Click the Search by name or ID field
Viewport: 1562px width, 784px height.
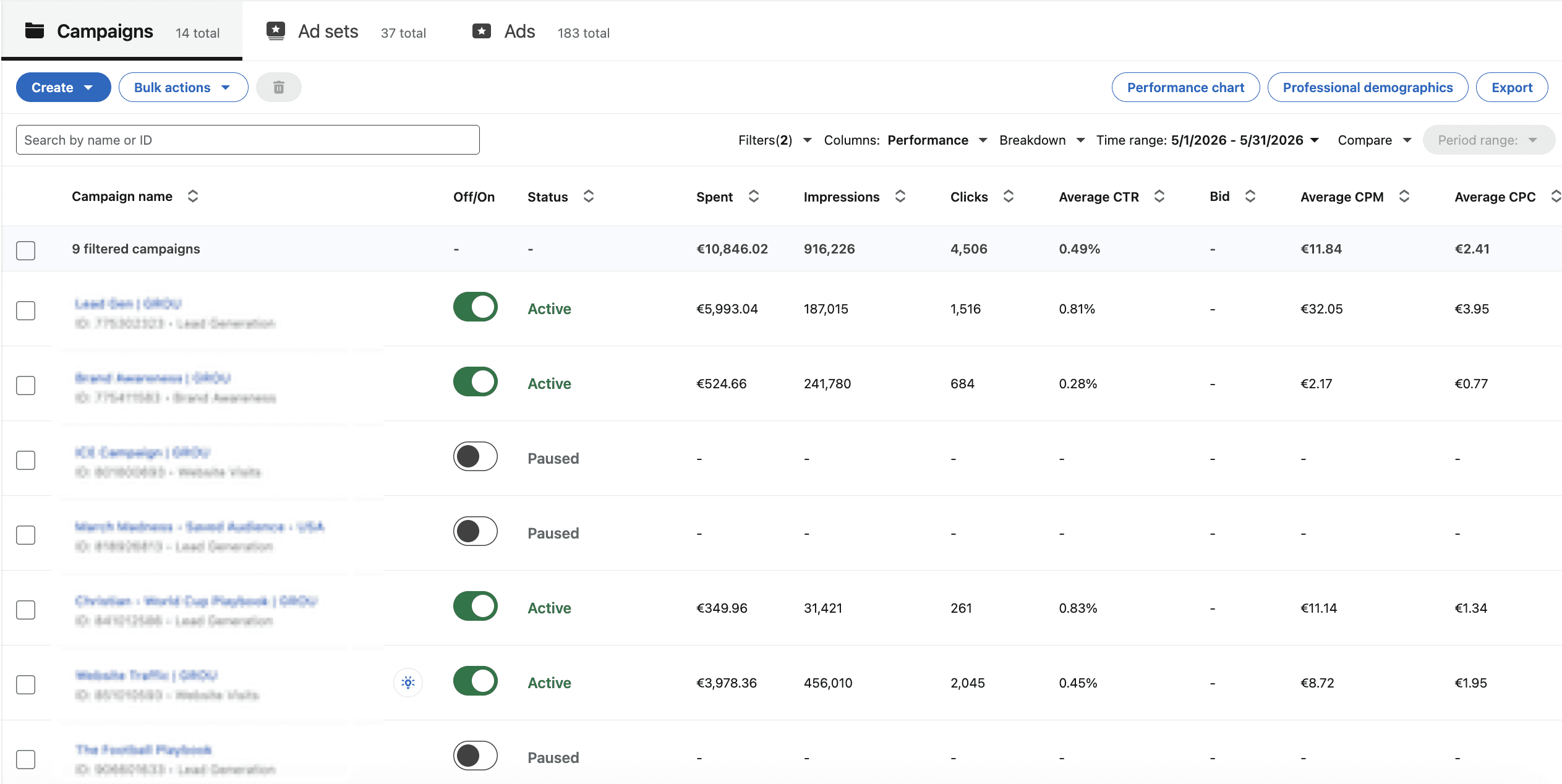coord(248,140)
